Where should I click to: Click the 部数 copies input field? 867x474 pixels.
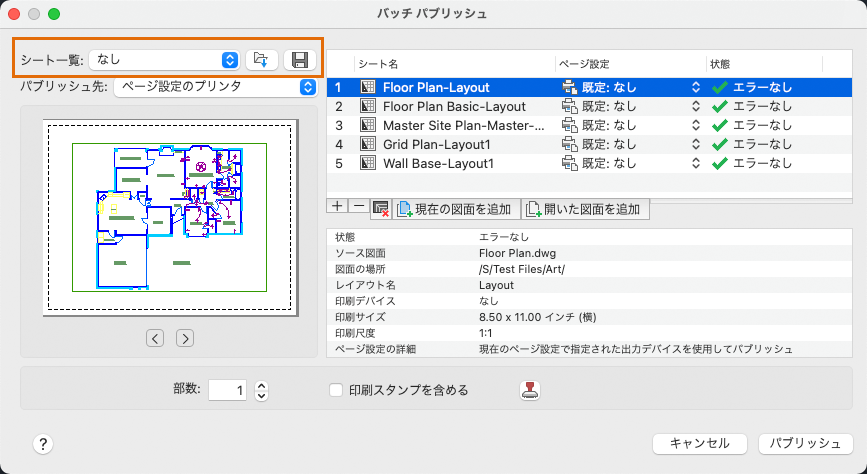227,390
